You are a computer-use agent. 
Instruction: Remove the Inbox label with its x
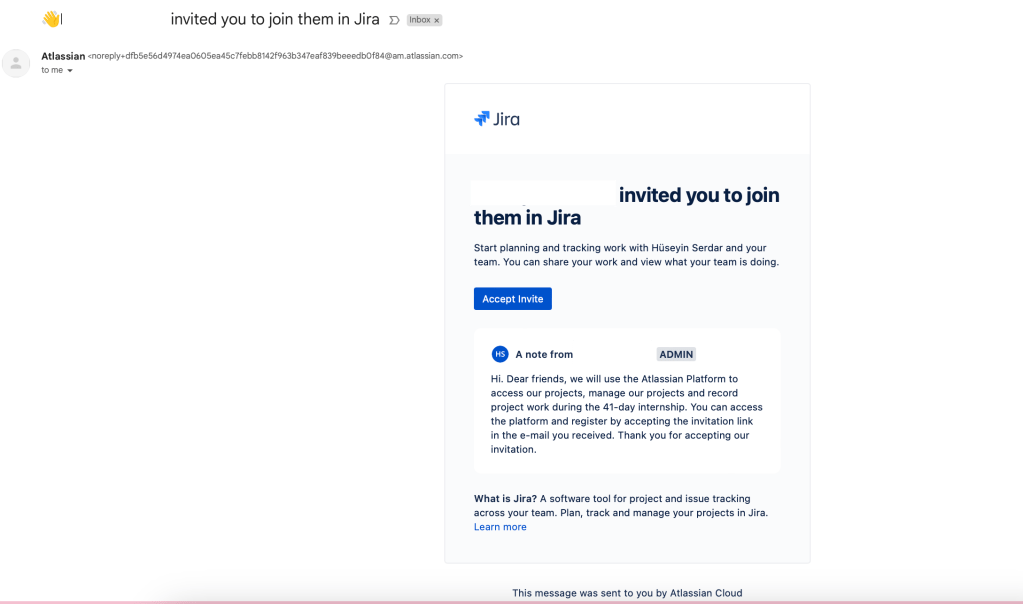coord(437,20)
